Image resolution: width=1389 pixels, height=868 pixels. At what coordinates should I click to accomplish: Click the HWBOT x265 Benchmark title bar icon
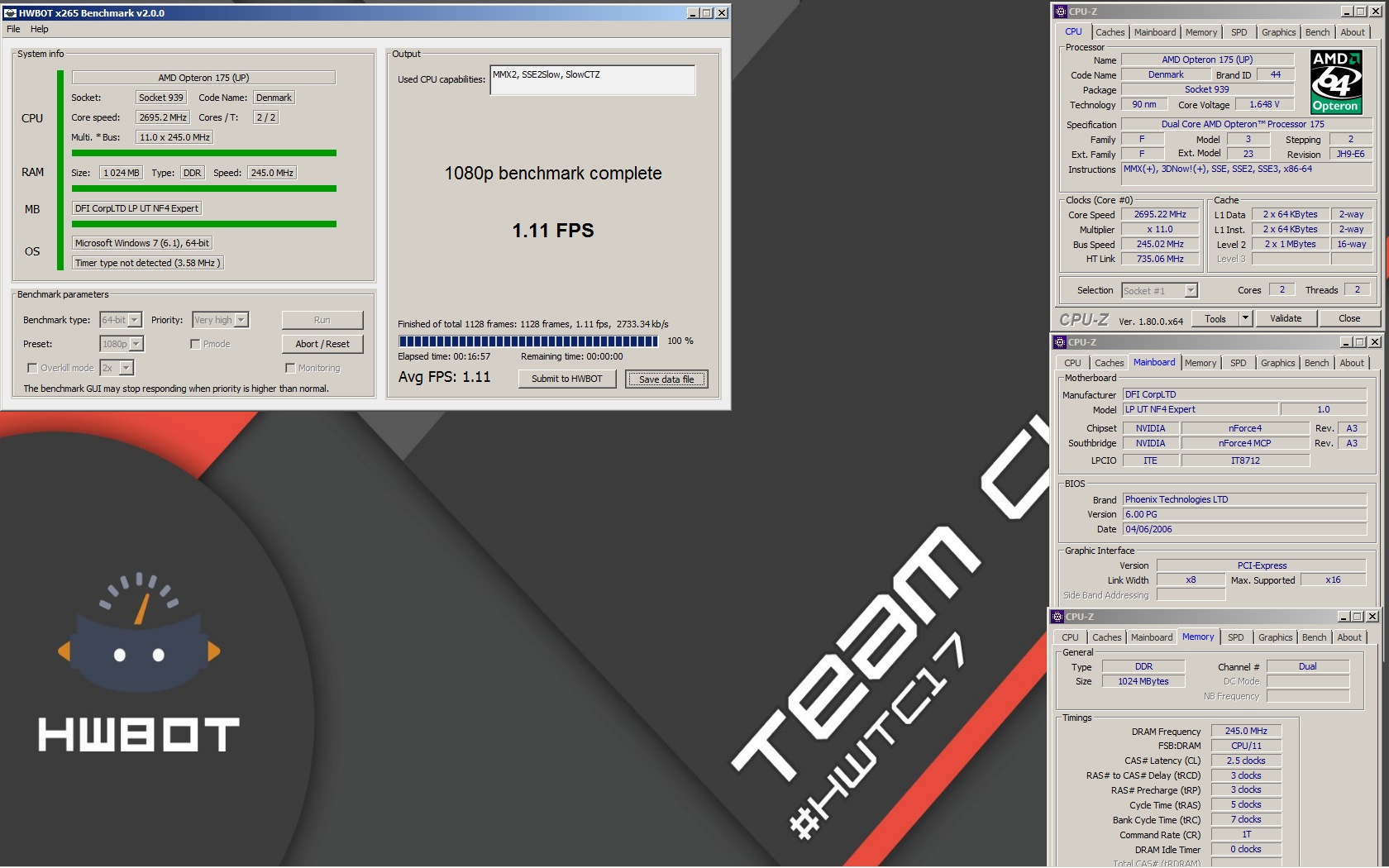[x=10, y=13]
